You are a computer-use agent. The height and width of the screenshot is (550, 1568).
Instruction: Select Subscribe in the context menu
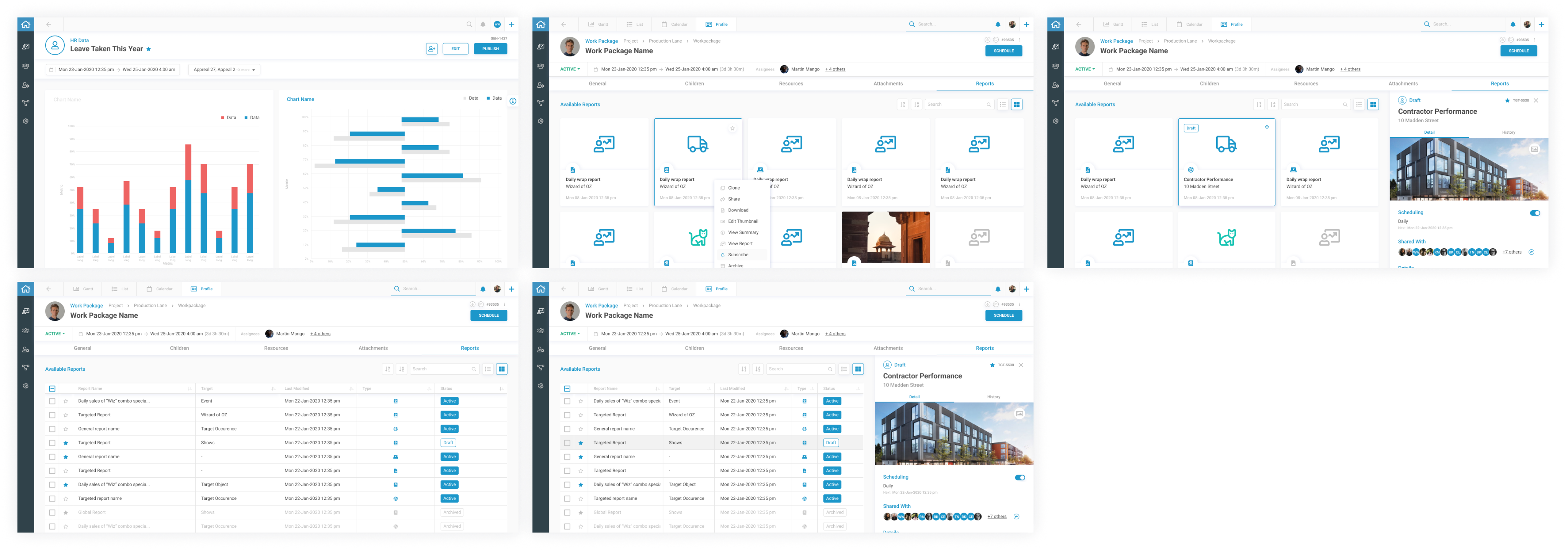(738, 255)
